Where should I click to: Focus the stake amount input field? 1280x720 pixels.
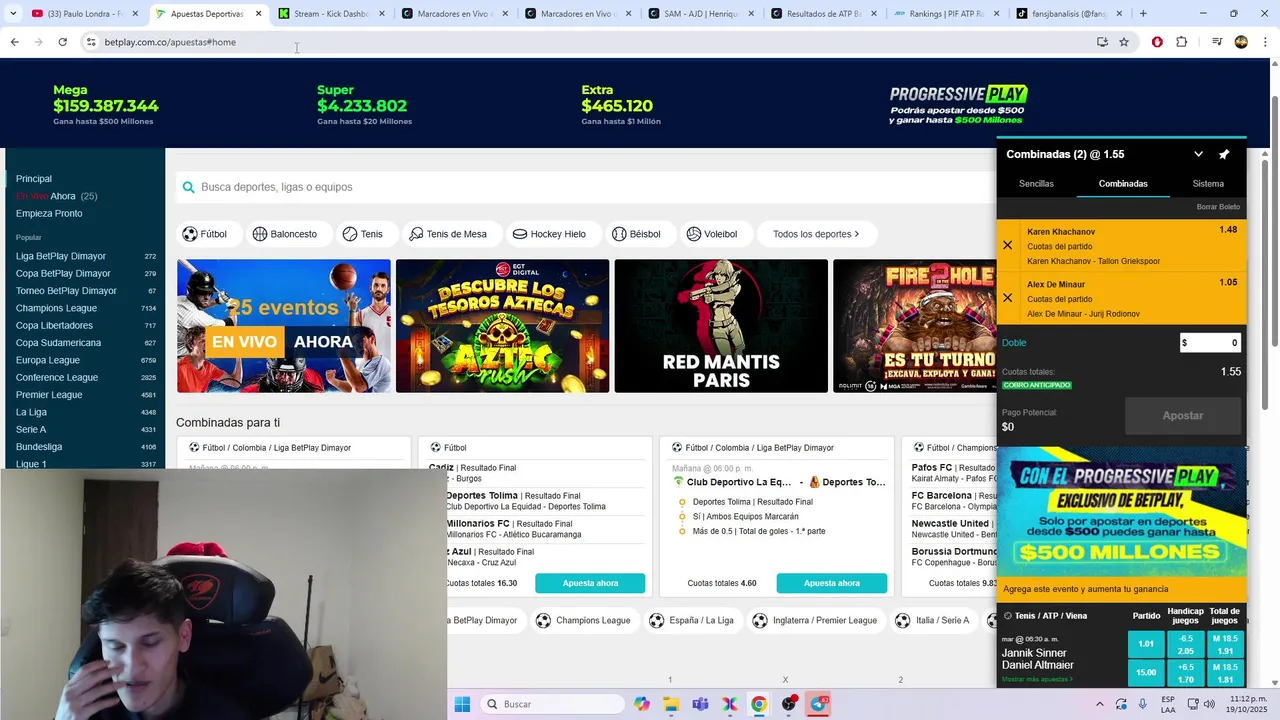click(1210, 343)
